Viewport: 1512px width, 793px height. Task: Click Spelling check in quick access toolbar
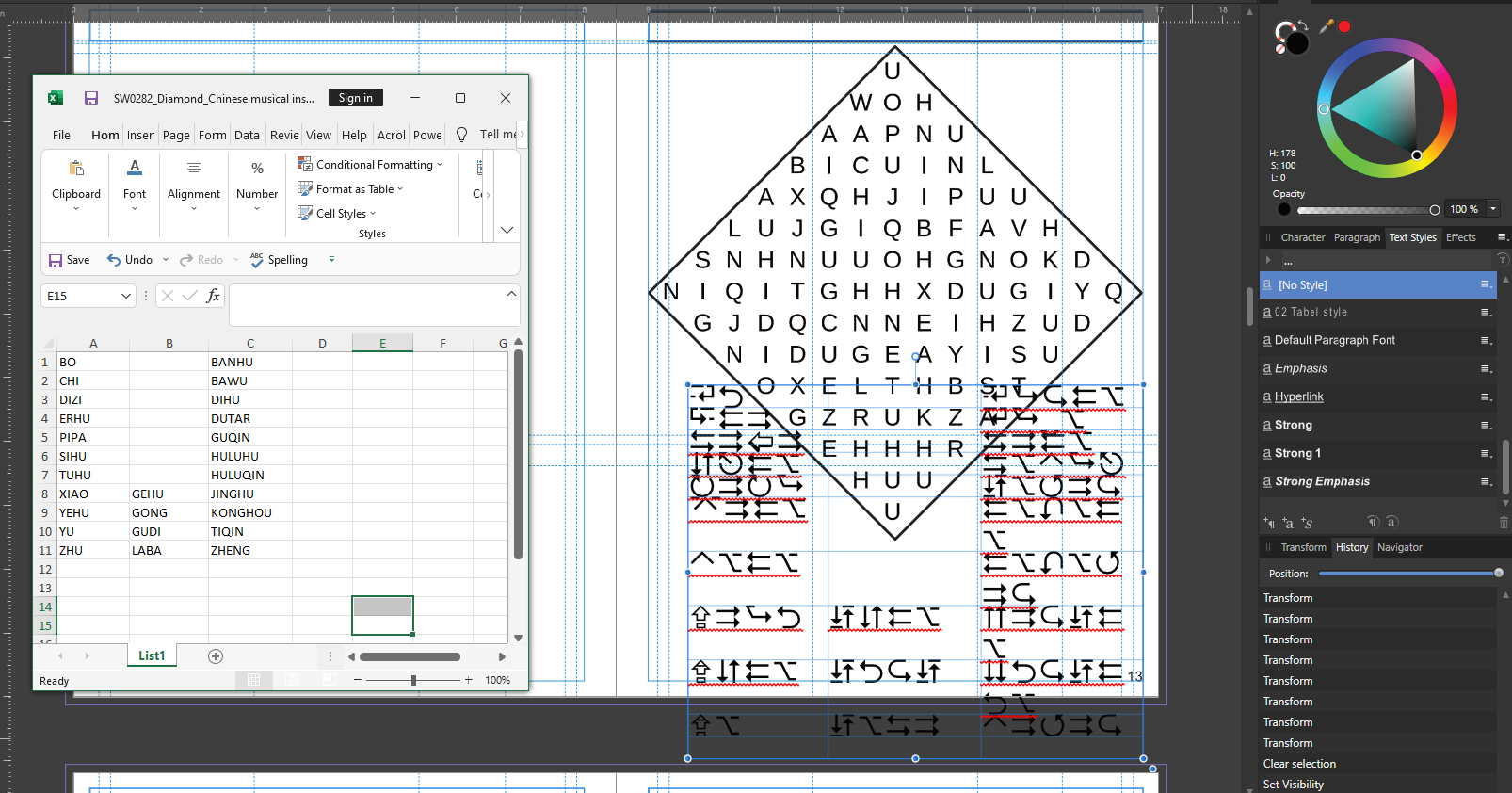[279, 260]
